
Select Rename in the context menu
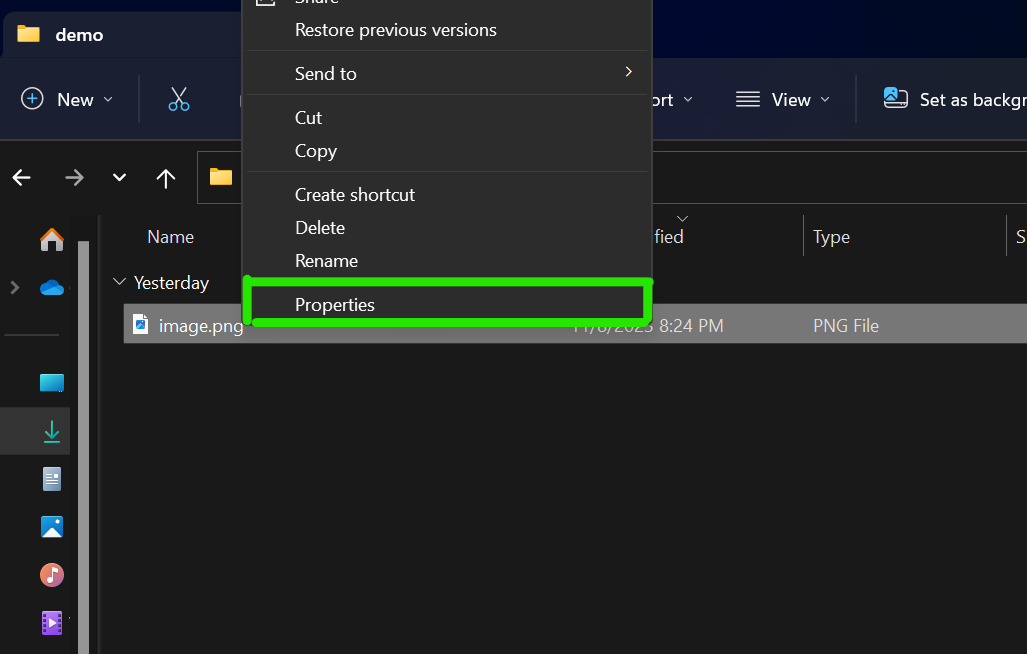[326, 261]
